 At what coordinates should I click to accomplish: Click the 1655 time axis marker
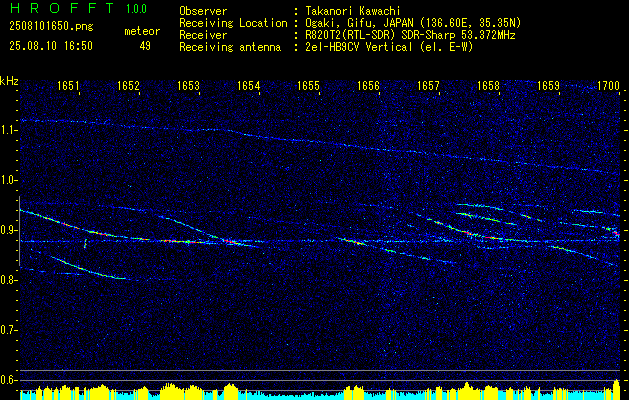coord(308,85)
